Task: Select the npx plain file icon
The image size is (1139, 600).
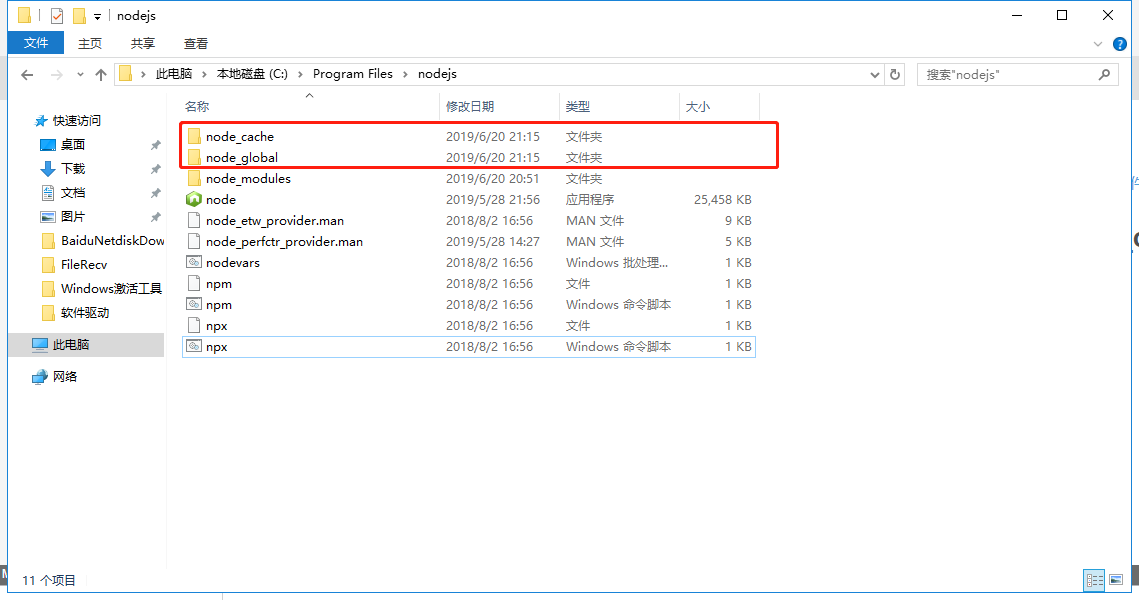Action: 194,325
